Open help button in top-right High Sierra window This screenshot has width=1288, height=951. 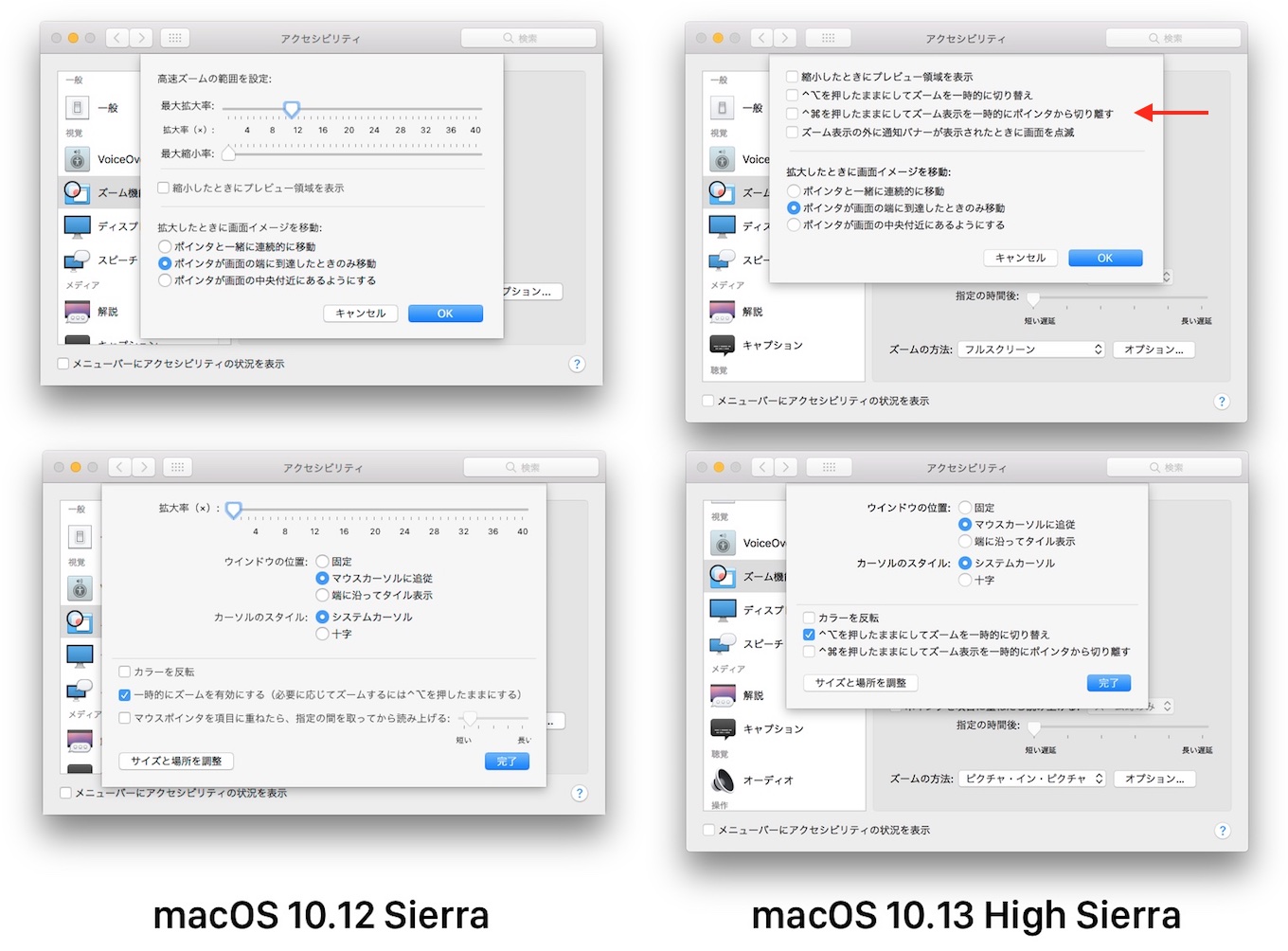1222,402
